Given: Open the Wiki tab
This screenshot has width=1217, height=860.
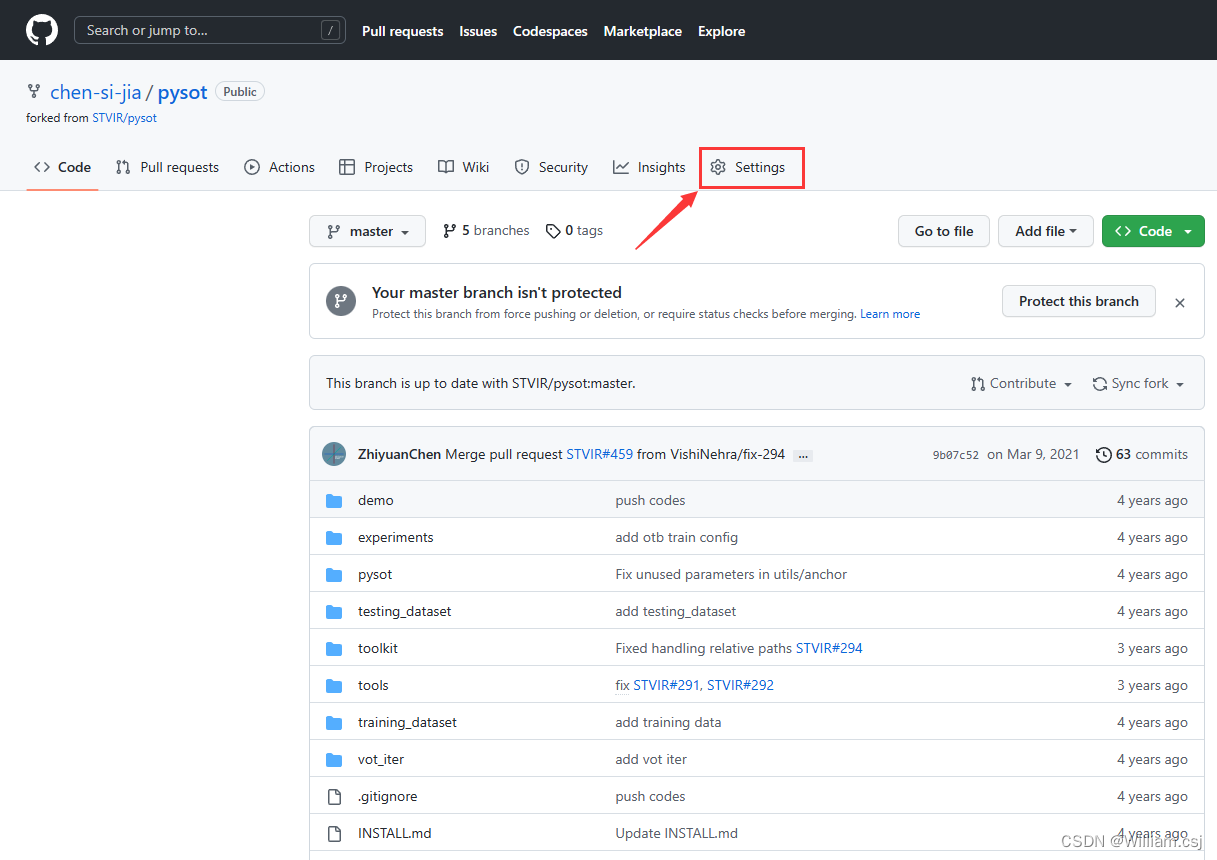Looking at the screenshot, I should click(463, 167).
